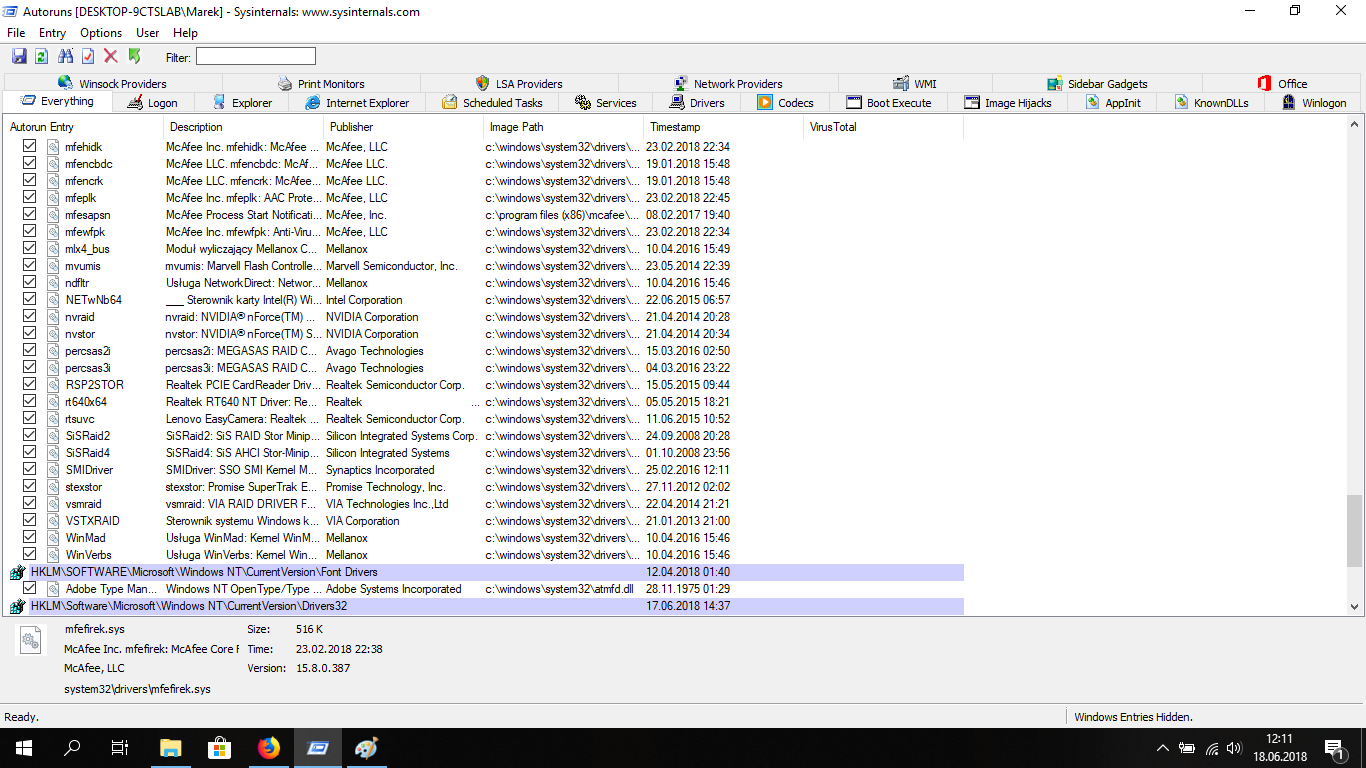Open the Windows Start menu

pos(23,748)
